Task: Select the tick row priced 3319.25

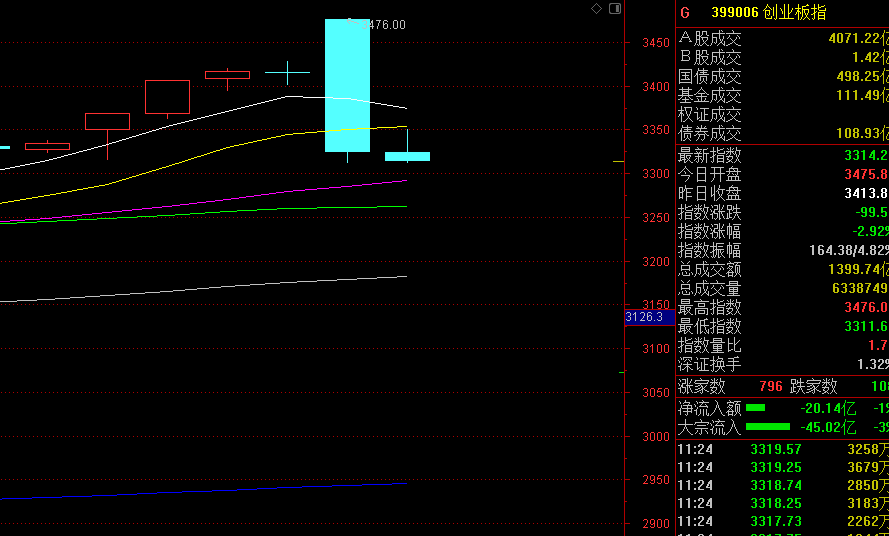Action: tap(783, 467)
